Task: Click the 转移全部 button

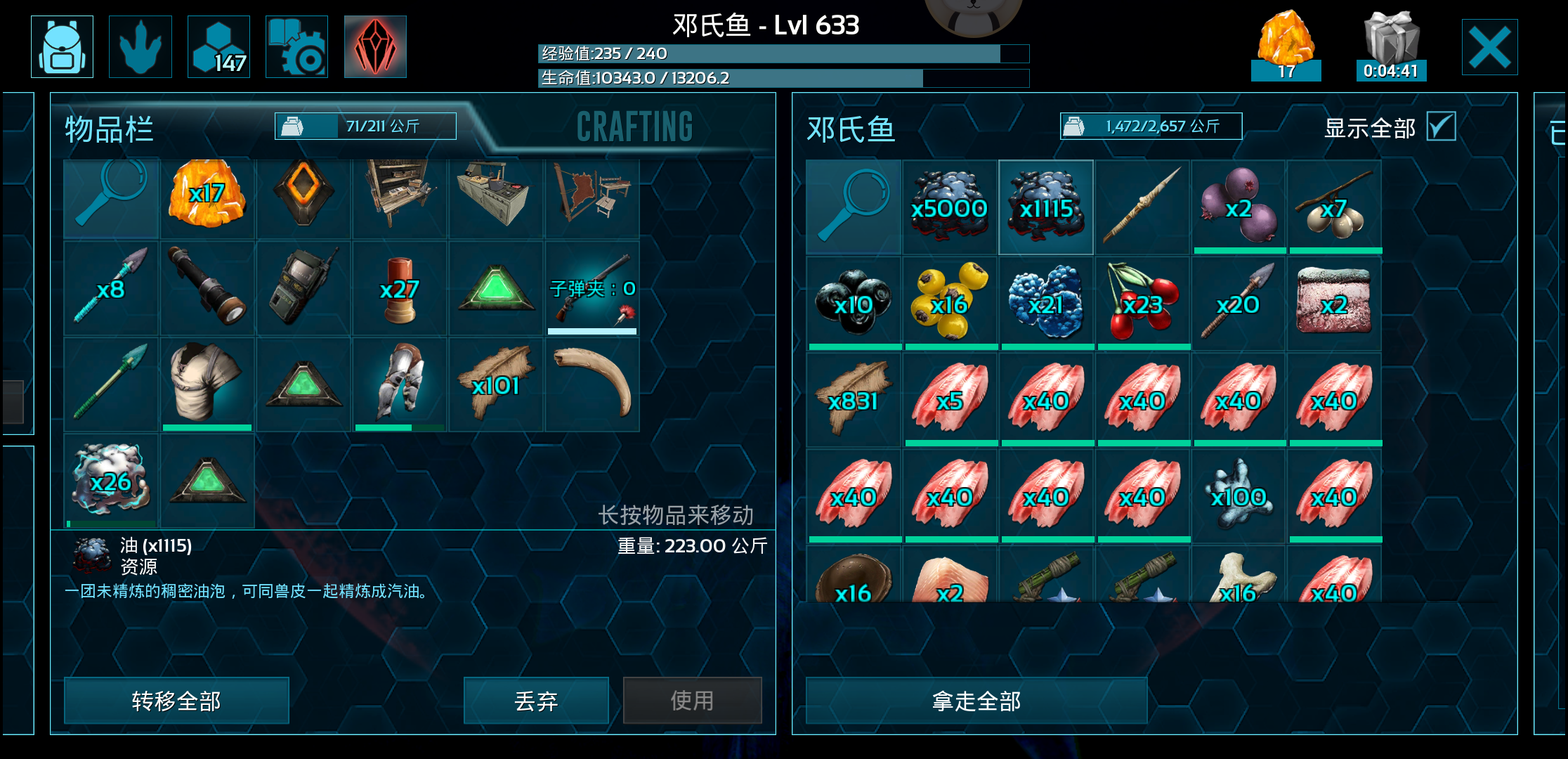Action: point(176,701)
